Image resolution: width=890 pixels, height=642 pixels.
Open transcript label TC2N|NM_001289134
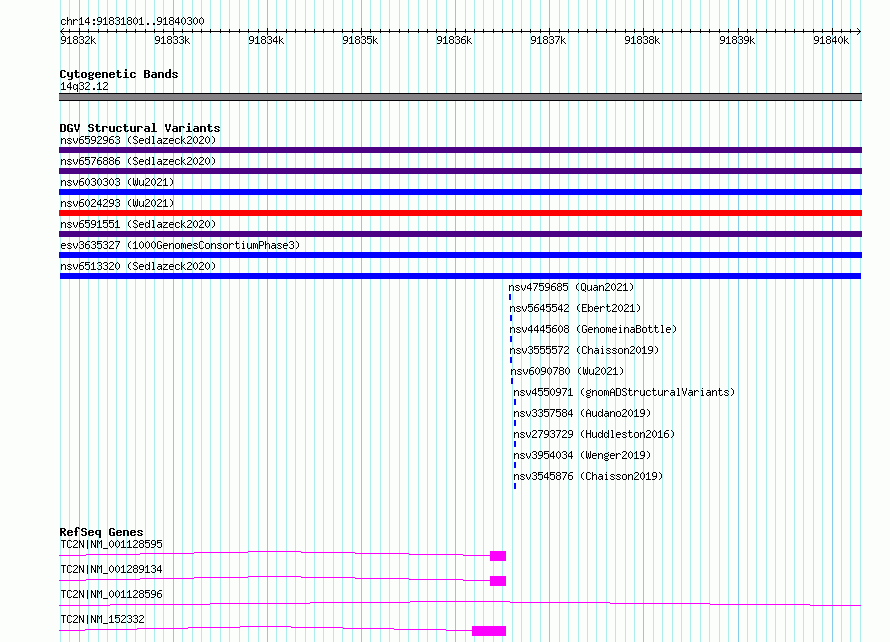(111, 569)
